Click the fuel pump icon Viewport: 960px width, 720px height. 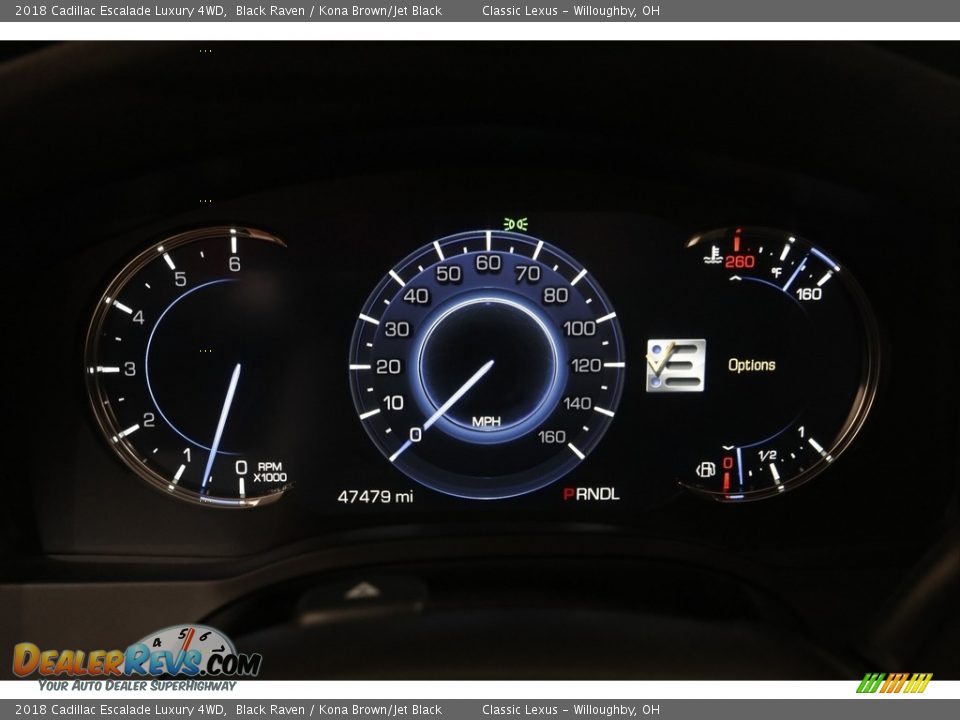(x=706, y=470)
